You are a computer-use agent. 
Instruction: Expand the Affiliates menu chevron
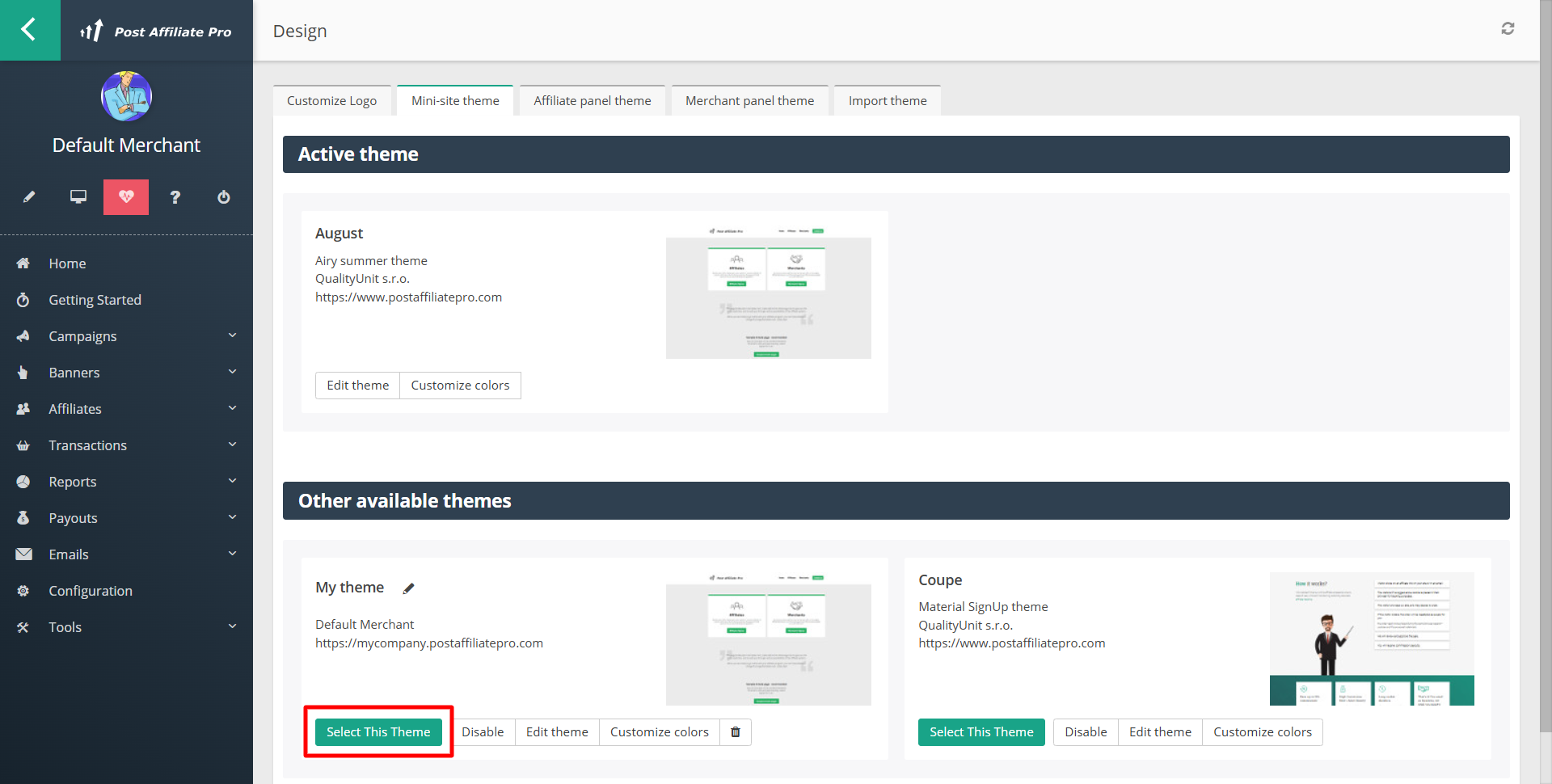click(233, 408)
